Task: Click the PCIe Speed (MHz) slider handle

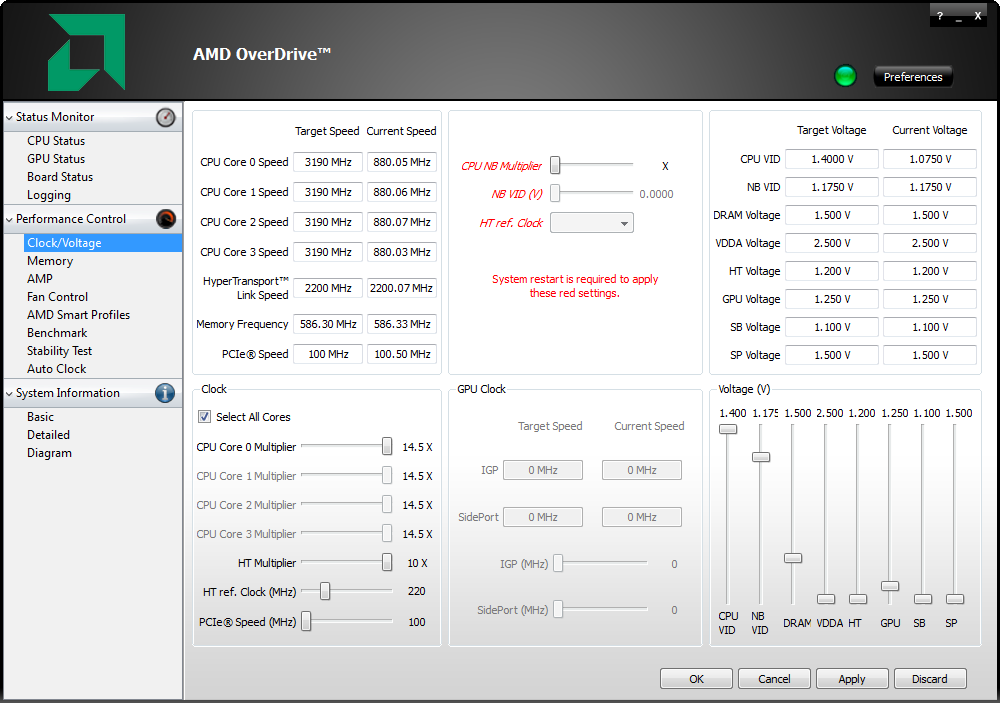Action: coord(306,622)
